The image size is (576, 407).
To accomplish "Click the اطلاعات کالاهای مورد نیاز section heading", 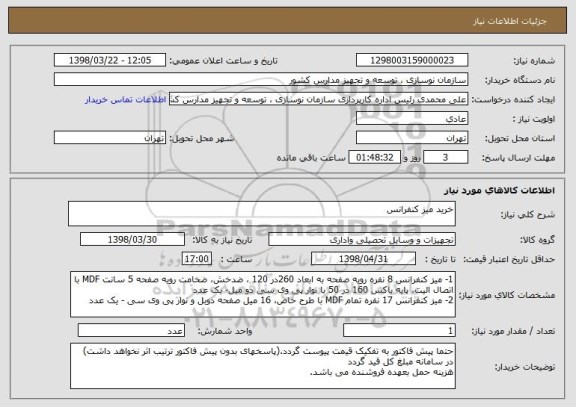I will pos(500,190).
